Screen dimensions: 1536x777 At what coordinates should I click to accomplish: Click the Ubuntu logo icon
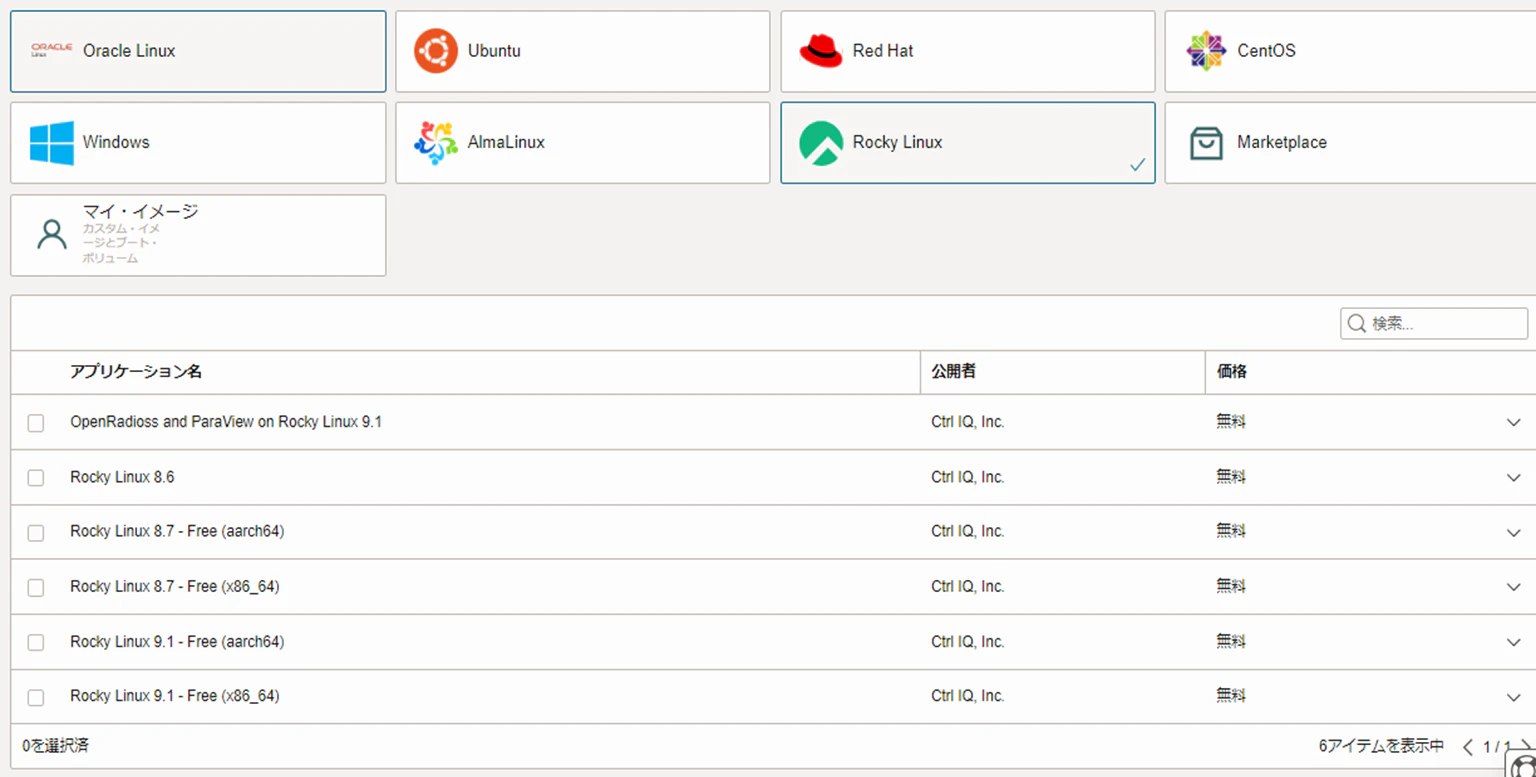436,51
